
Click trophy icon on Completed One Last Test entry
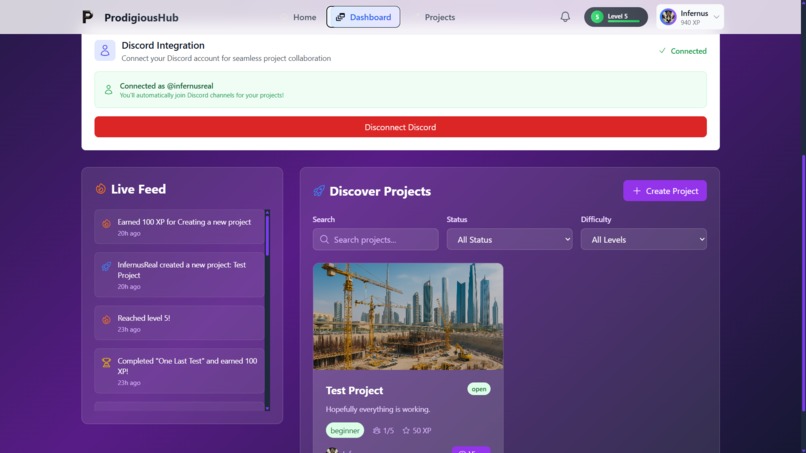(x=106, y=363)
